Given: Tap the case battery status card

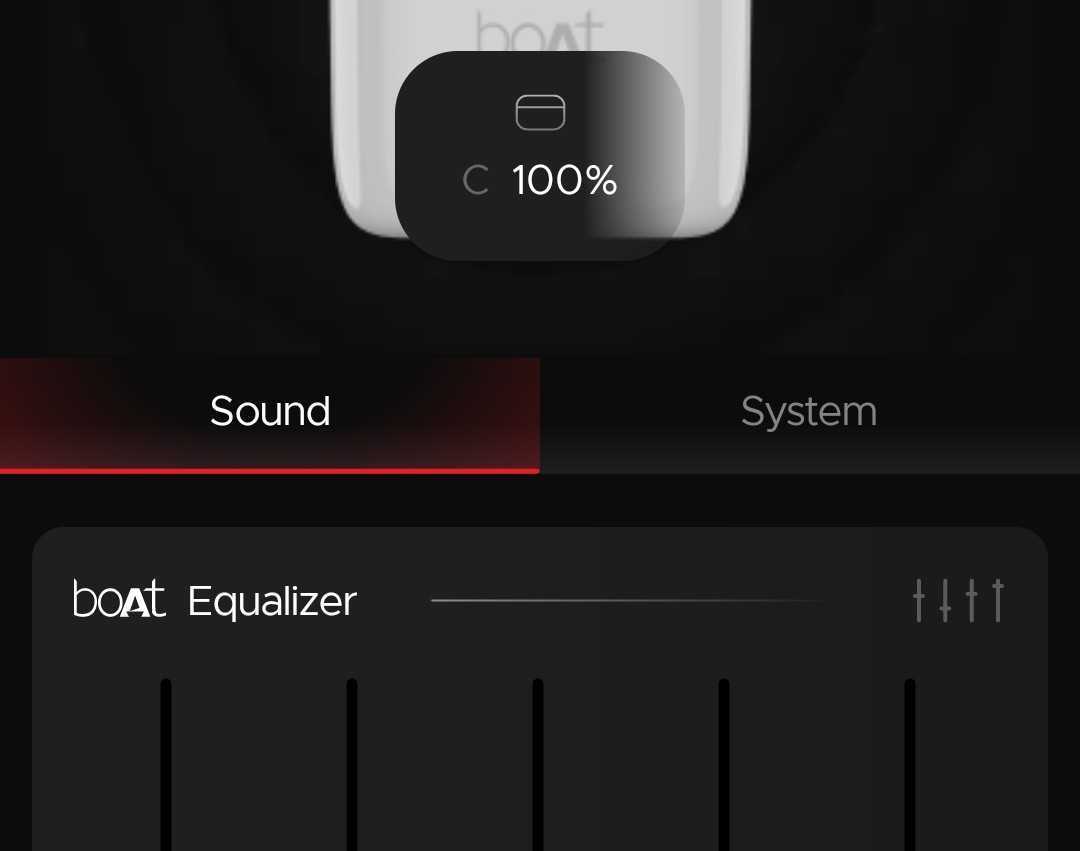Looking at the screenshot, I should (540, 156).
